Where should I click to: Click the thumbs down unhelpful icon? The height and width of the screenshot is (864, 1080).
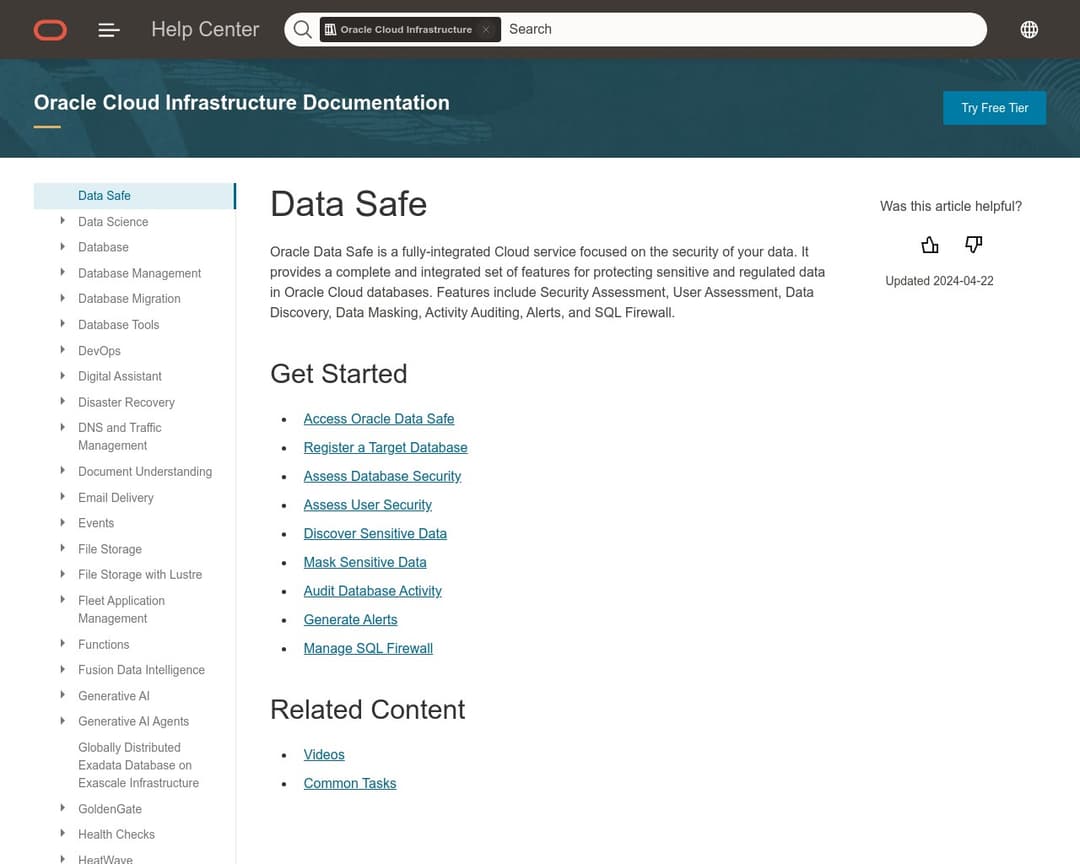(972, 244)
